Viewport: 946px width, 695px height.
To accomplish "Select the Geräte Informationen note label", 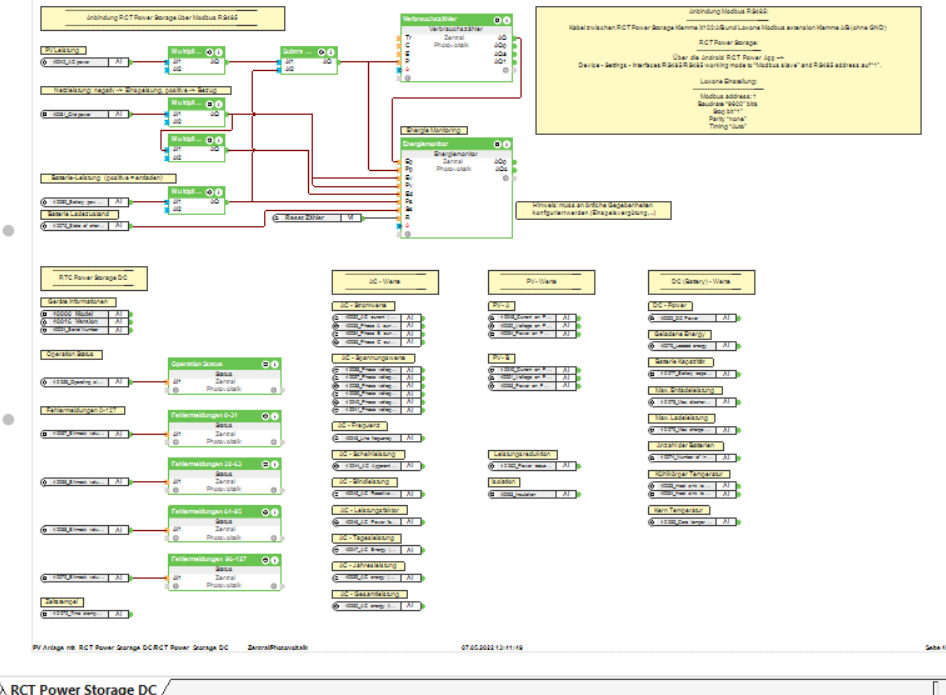I will pyautogui.click(x=78, y=302).
